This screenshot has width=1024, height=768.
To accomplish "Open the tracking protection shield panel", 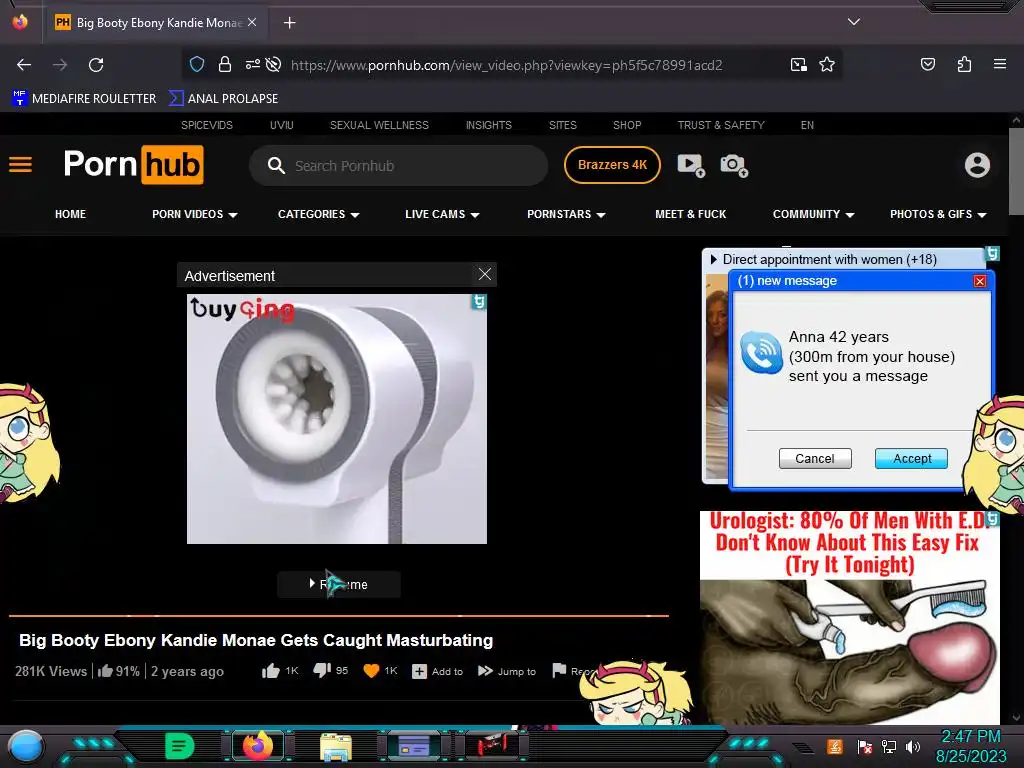I will point(197,65).
